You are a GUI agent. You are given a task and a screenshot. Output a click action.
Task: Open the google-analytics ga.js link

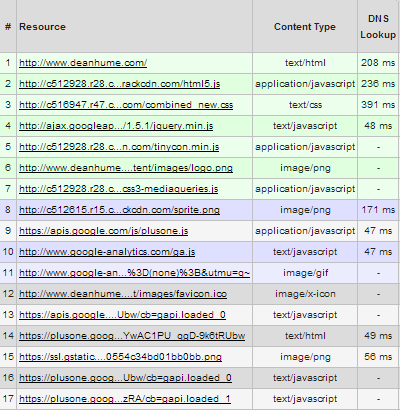tap(107, 252)
